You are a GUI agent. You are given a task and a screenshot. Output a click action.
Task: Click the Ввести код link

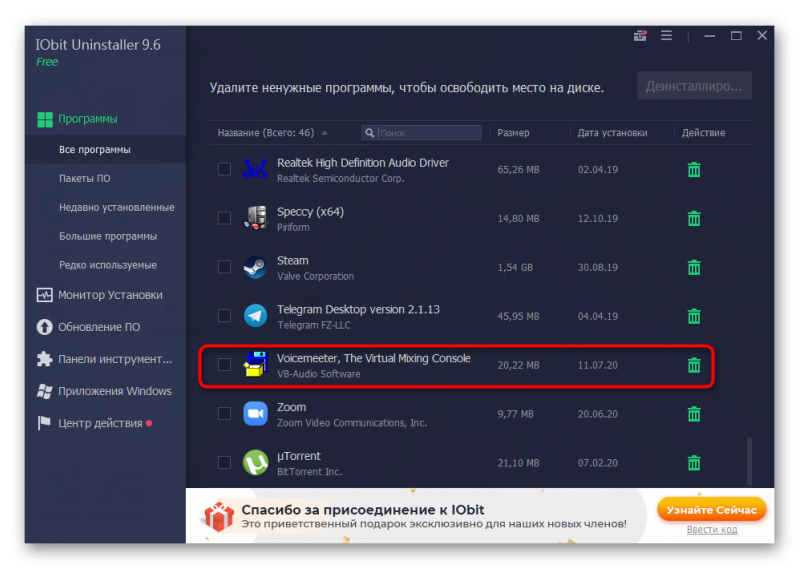pos(712,530)
